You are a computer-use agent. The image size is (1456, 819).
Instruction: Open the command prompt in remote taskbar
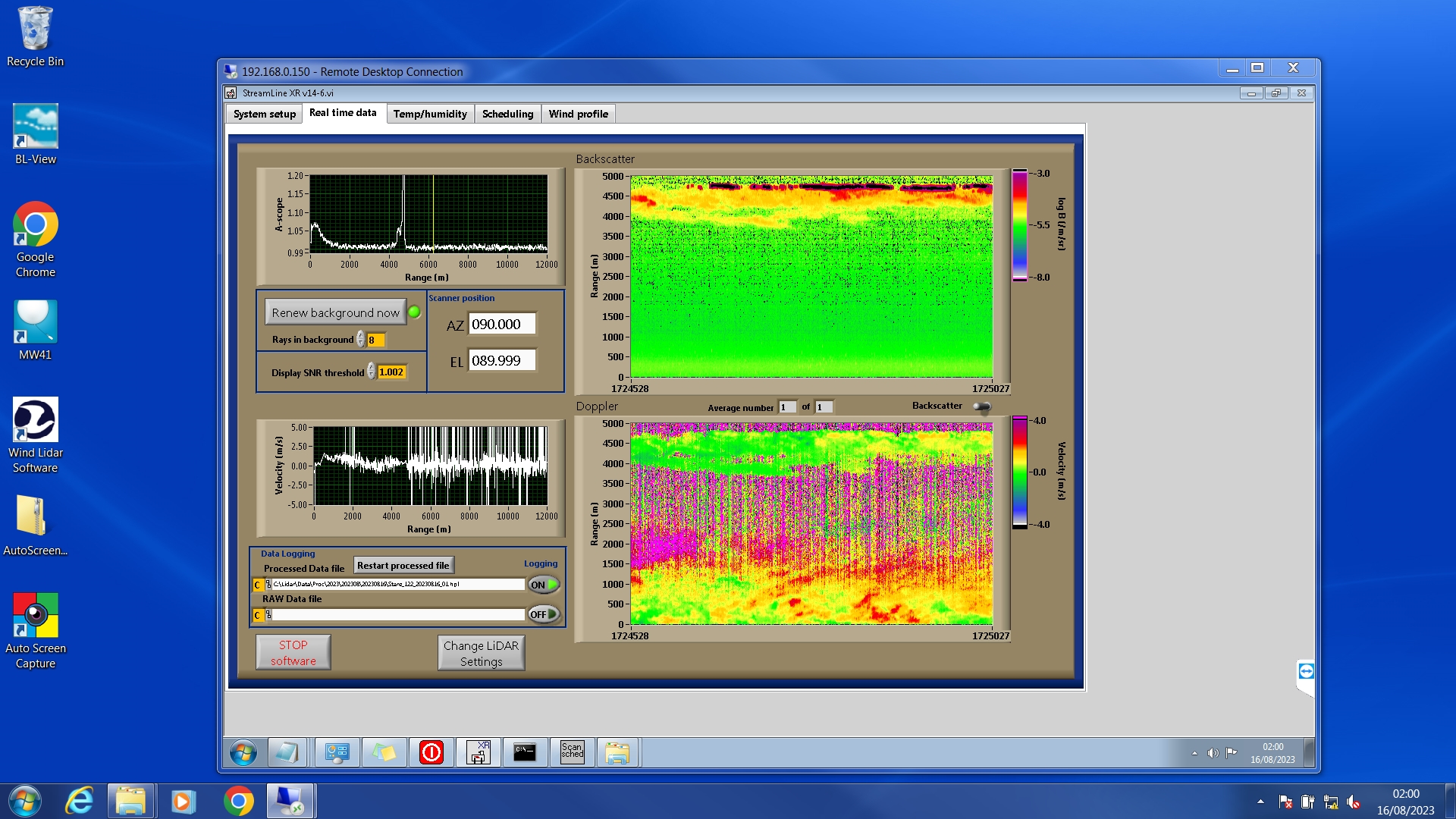click(525, 752)
